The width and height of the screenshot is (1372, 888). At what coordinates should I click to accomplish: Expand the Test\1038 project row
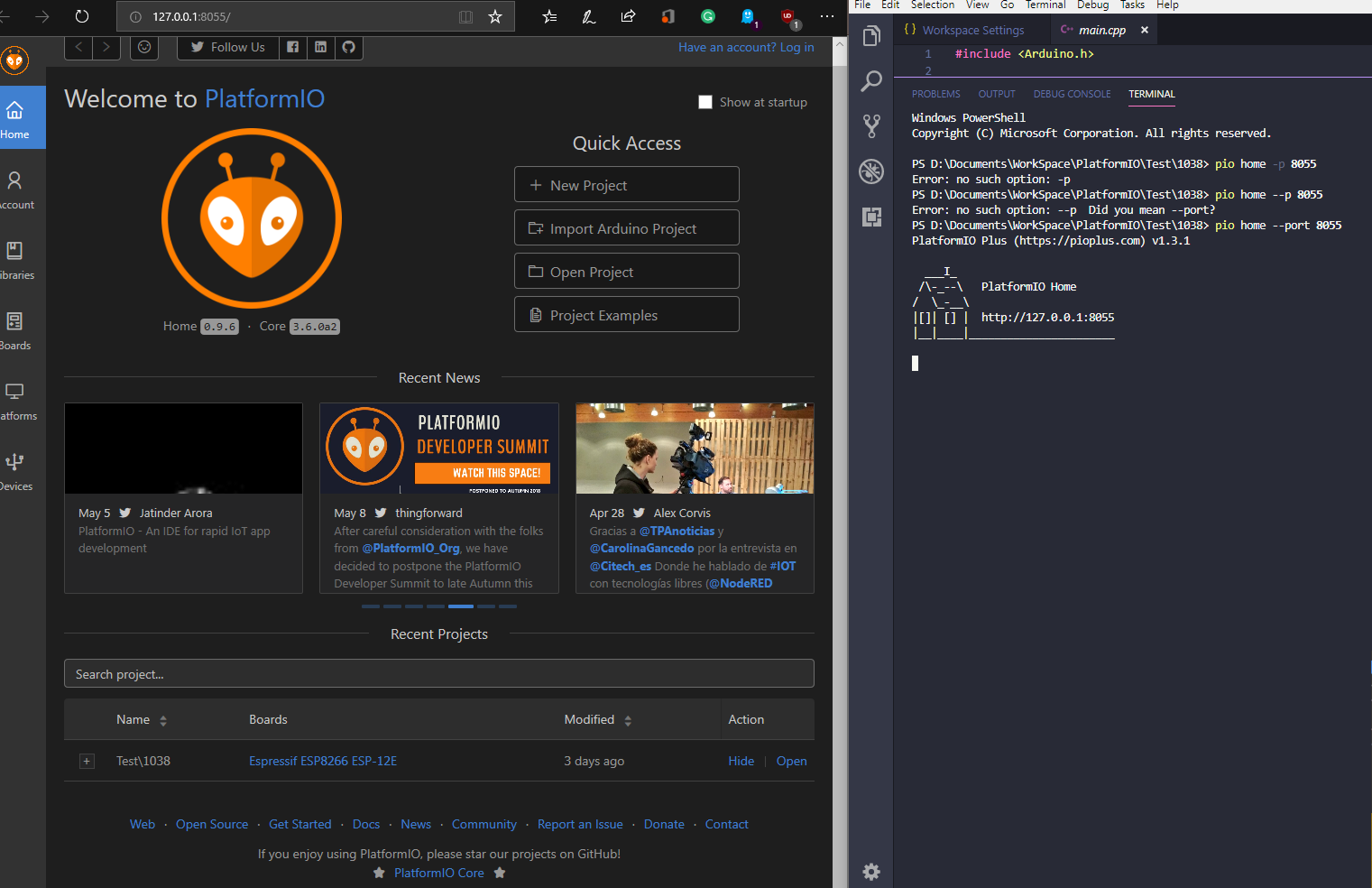pyautogui.click(x=87, y=761)
